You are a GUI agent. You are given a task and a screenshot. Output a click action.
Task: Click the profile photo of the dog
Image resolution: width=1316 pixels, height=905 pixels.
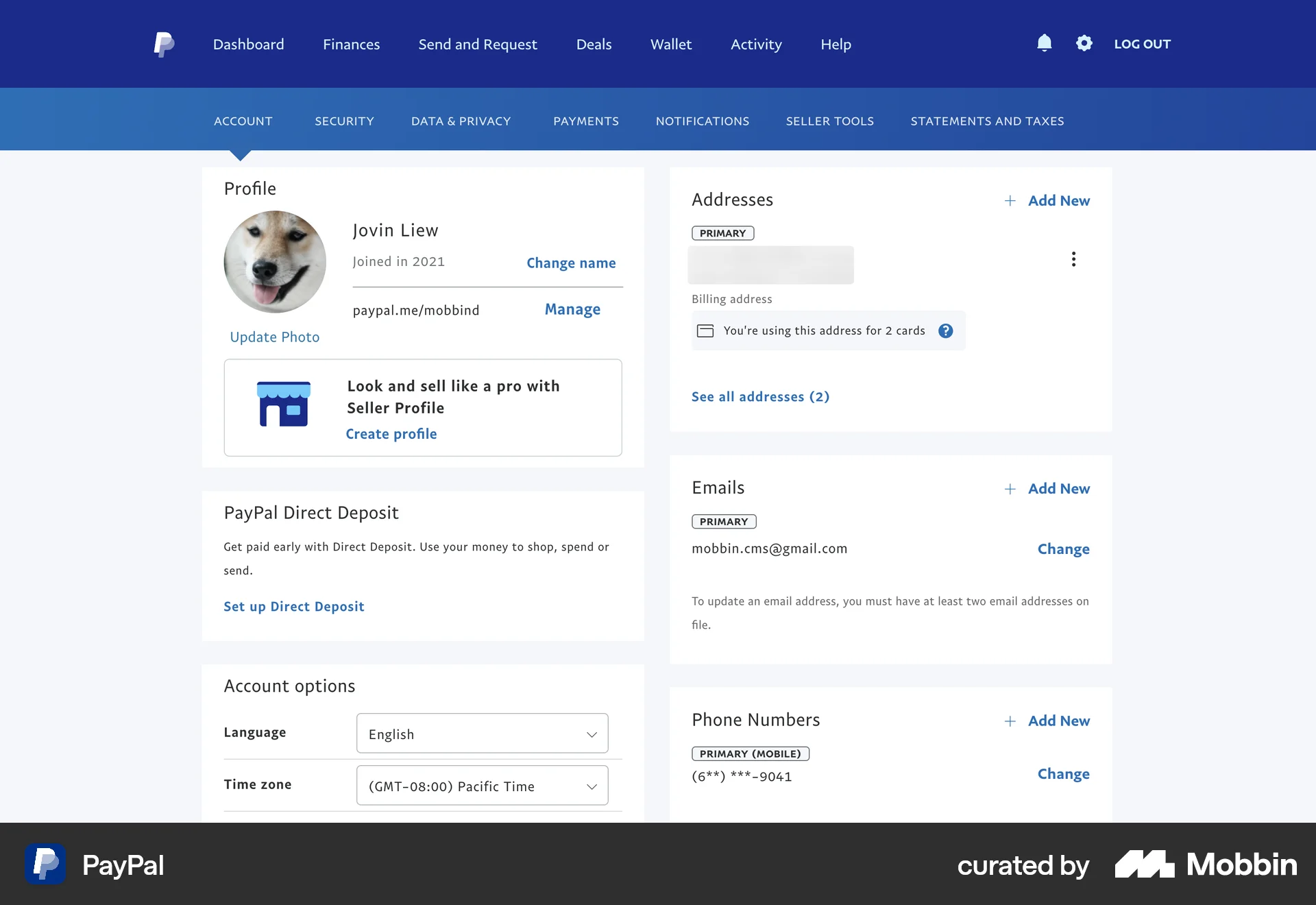pos(275,262)
